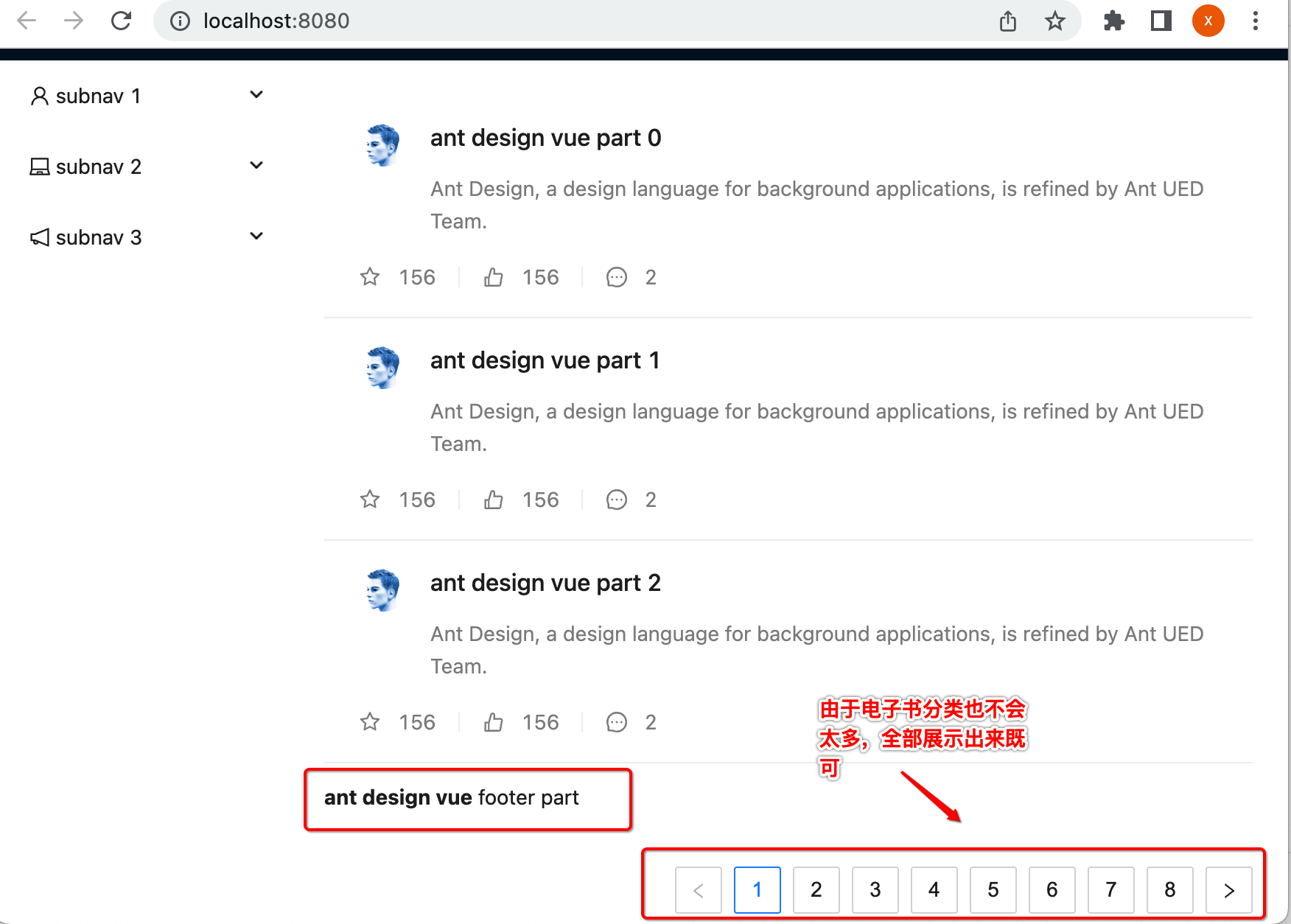Image resolution: width=1291 pixels, height=924 pixels.
Task: Click the part 2 description text
Action: [x=816, y=650]
